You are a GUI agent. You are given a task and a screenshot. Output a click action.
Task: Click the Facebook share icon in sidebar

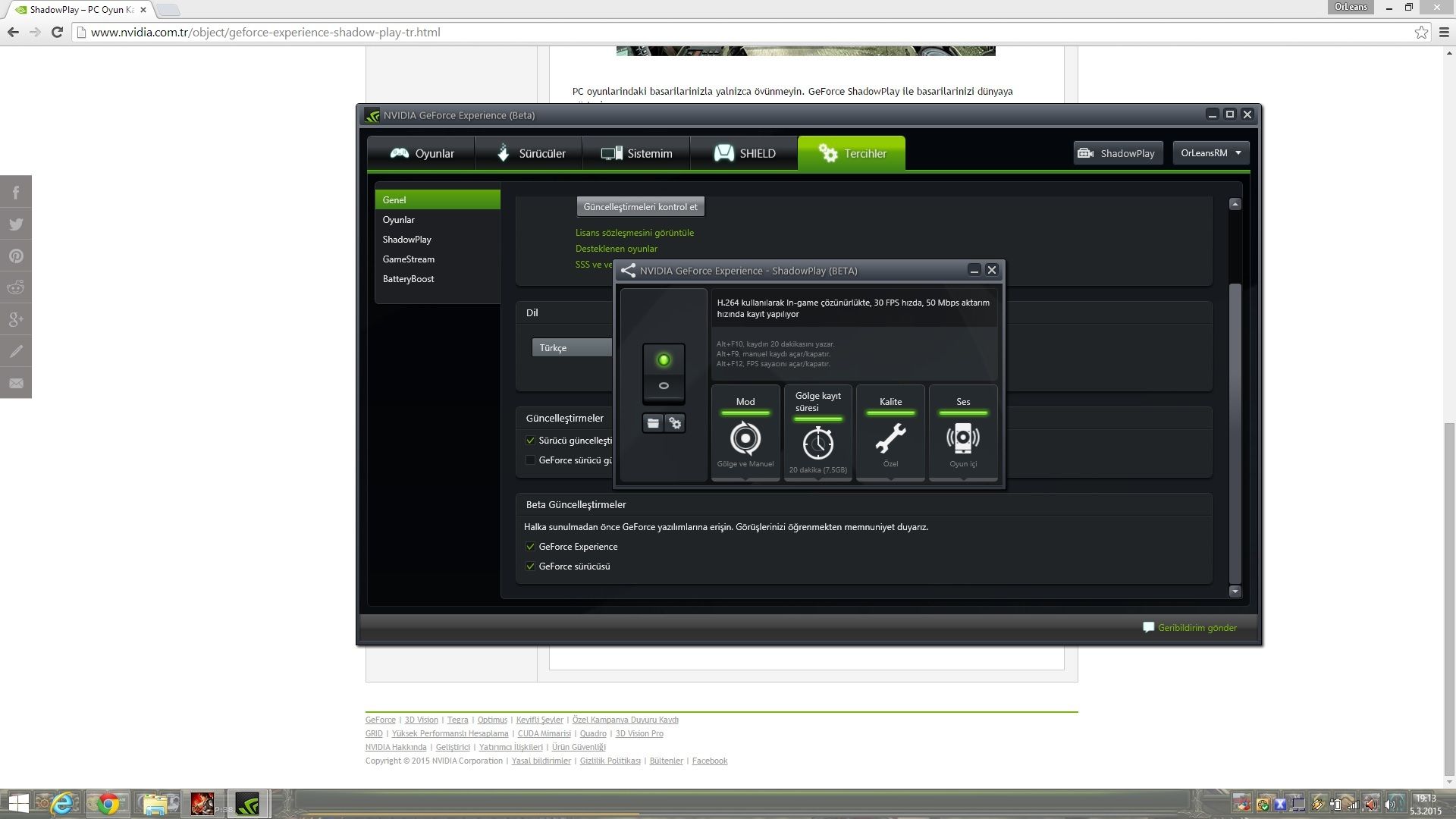pos(16,193)
